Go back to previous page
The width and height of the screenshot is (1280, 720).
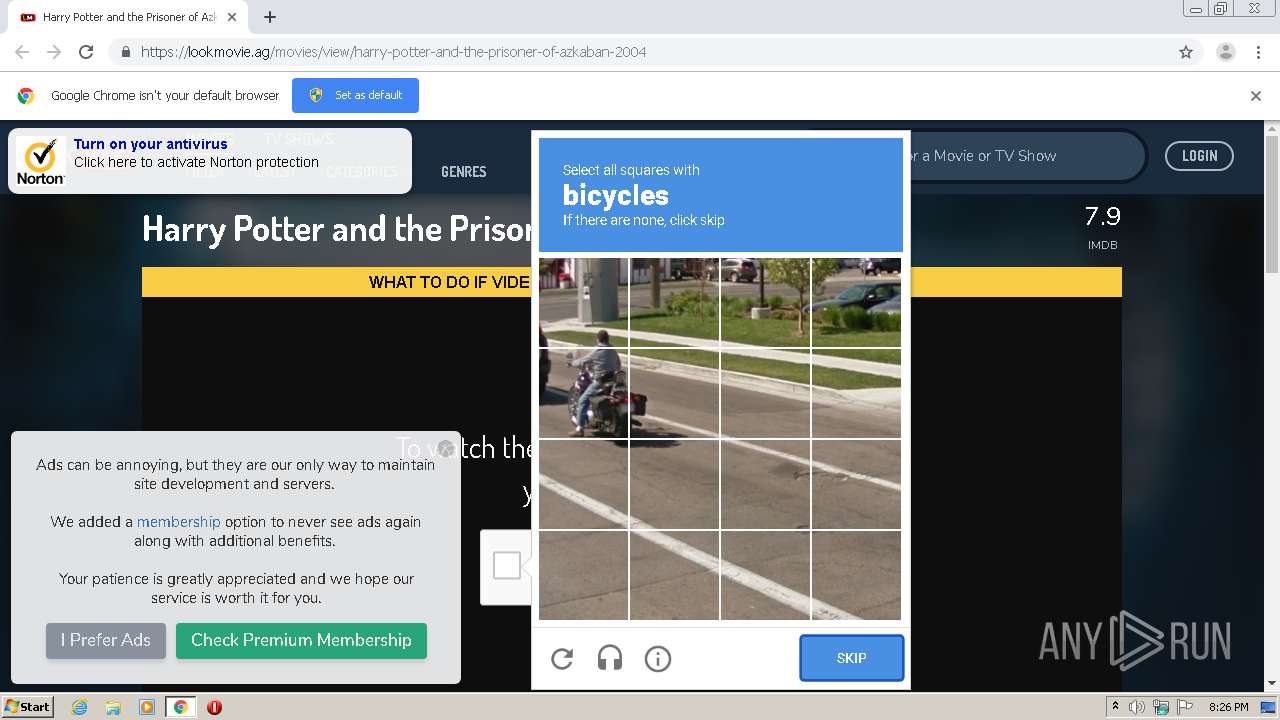tap(22, 52)
